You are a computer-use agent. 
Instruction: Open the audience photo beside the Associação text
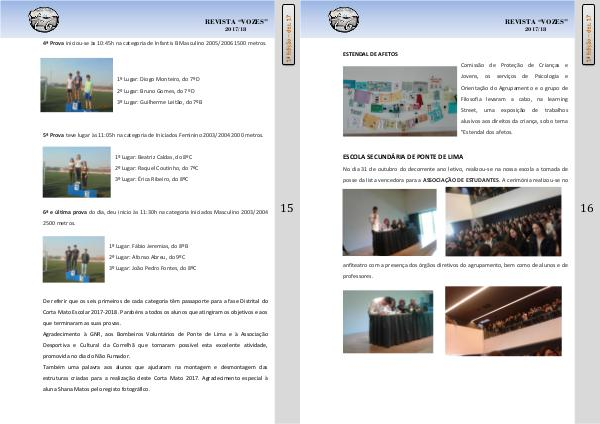pyautogui.click(x=503, y=220)
